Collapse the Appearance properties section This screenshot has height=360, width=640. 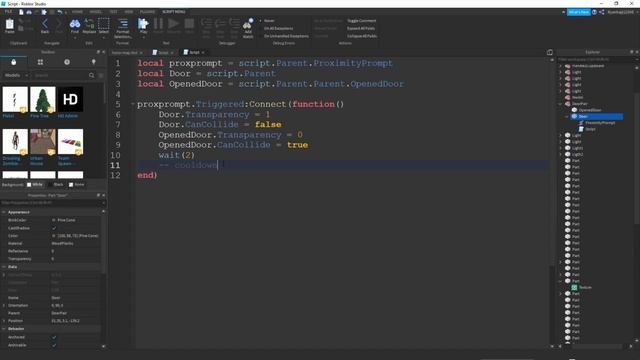4,212
